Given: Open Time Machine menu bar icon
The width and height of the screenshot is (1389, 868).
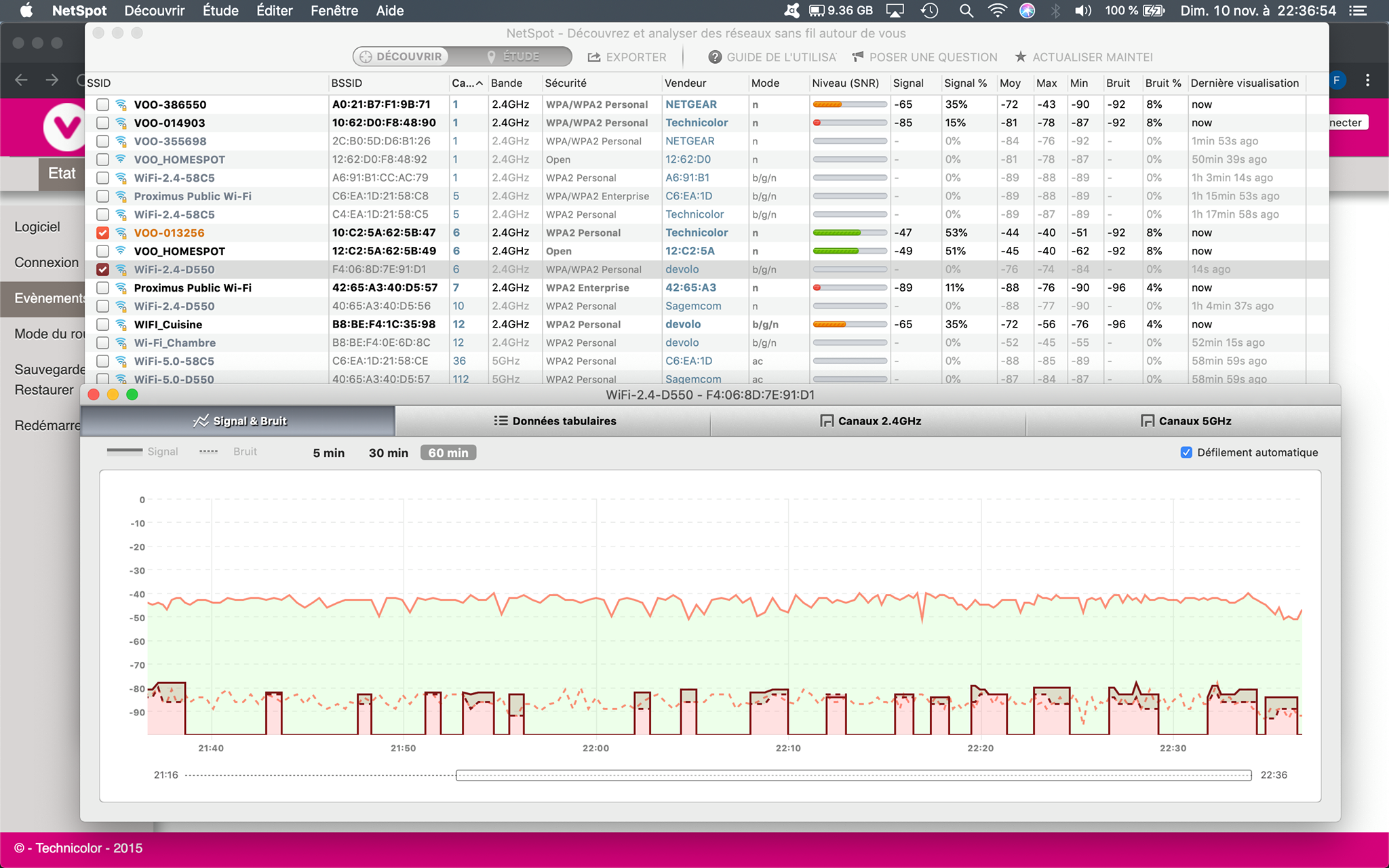Looking at the screenshot, I should click(929, 10).
